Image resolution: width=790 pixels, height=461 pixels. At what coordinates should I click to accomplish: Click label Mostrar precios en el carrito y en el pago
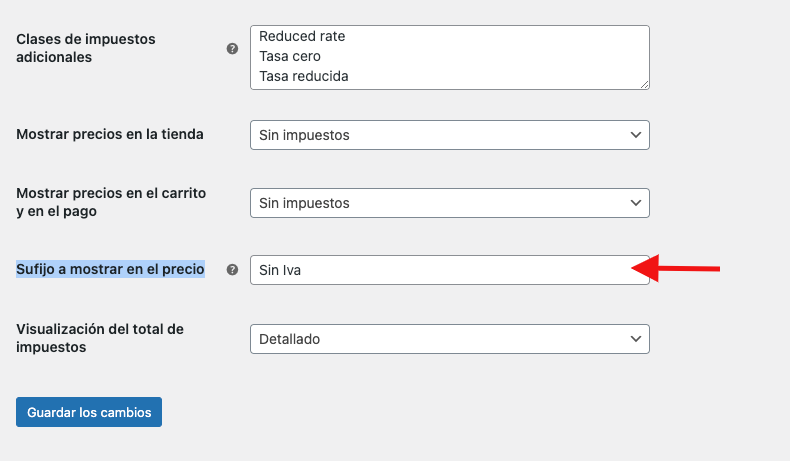point(111,202)
